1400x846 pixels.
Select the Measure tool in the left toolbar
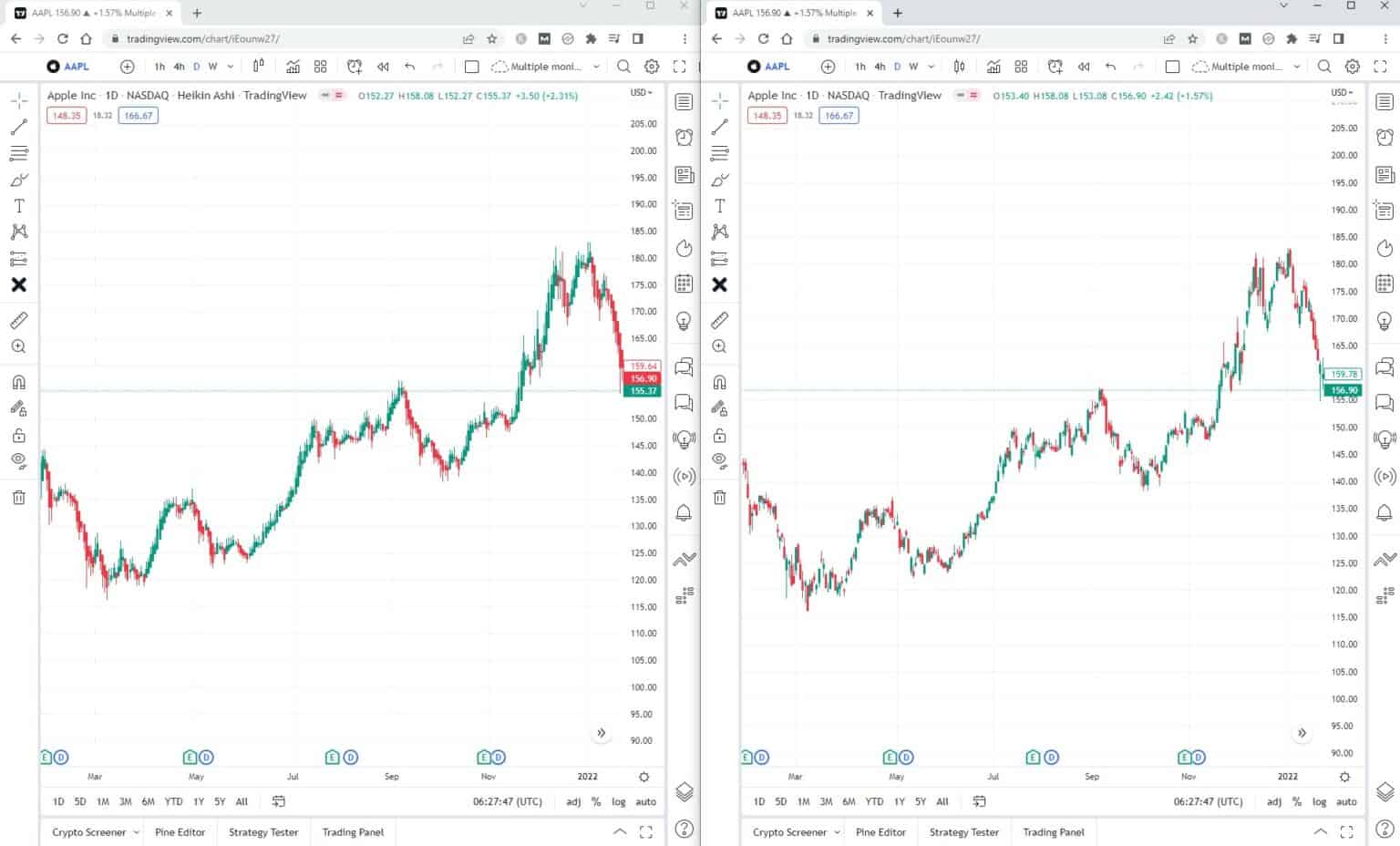[x=18, y=320]
